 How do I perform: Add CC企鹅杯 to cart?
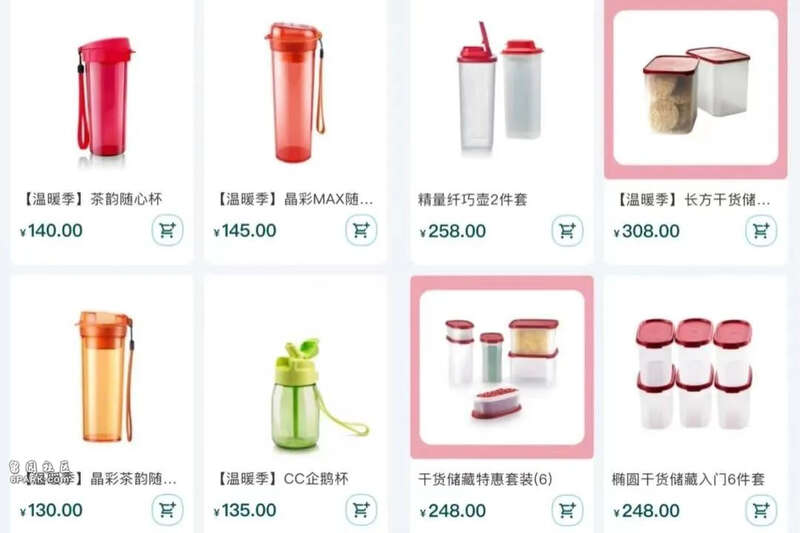coord(361,510)
